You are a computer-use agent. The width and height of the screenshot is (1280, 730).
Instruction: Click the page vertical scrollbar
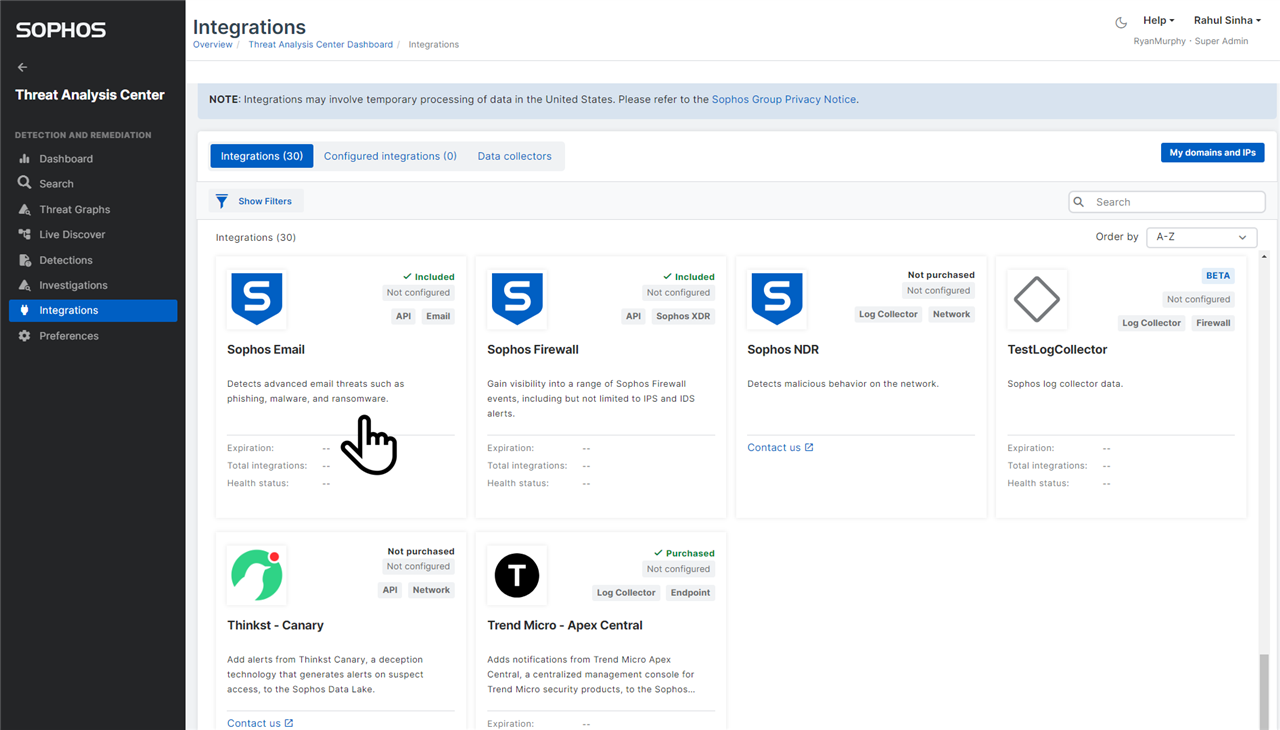pos(1264,692)
